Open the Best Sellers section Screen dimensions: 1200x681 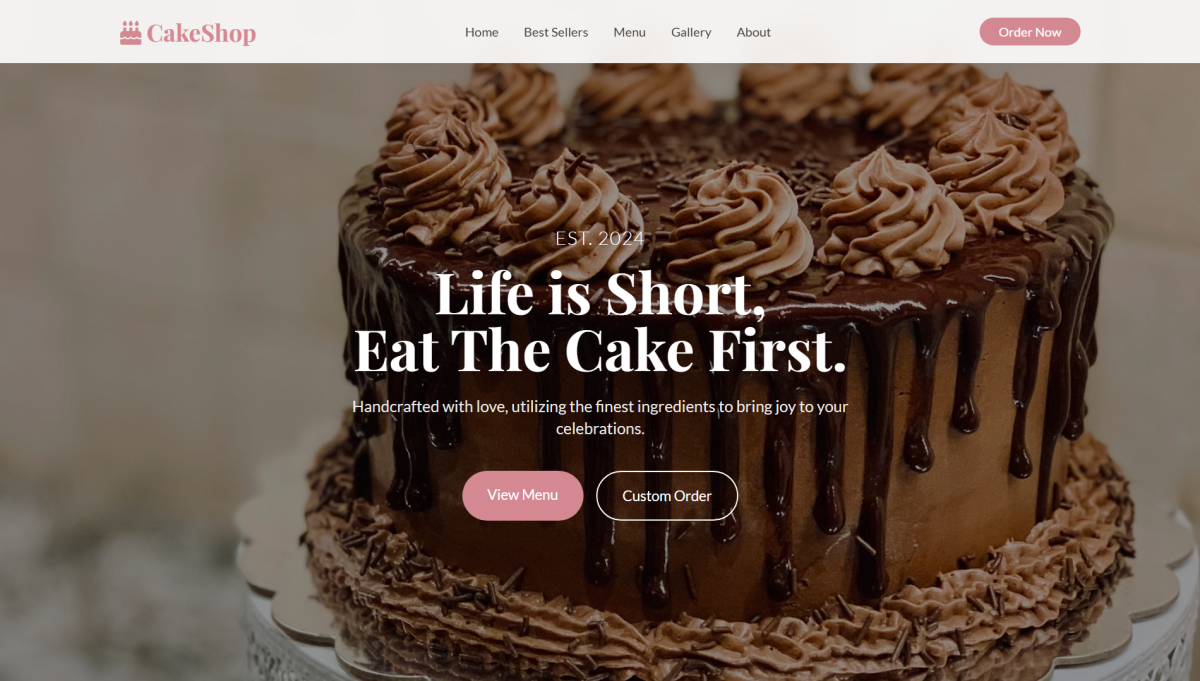click(556, 32)
